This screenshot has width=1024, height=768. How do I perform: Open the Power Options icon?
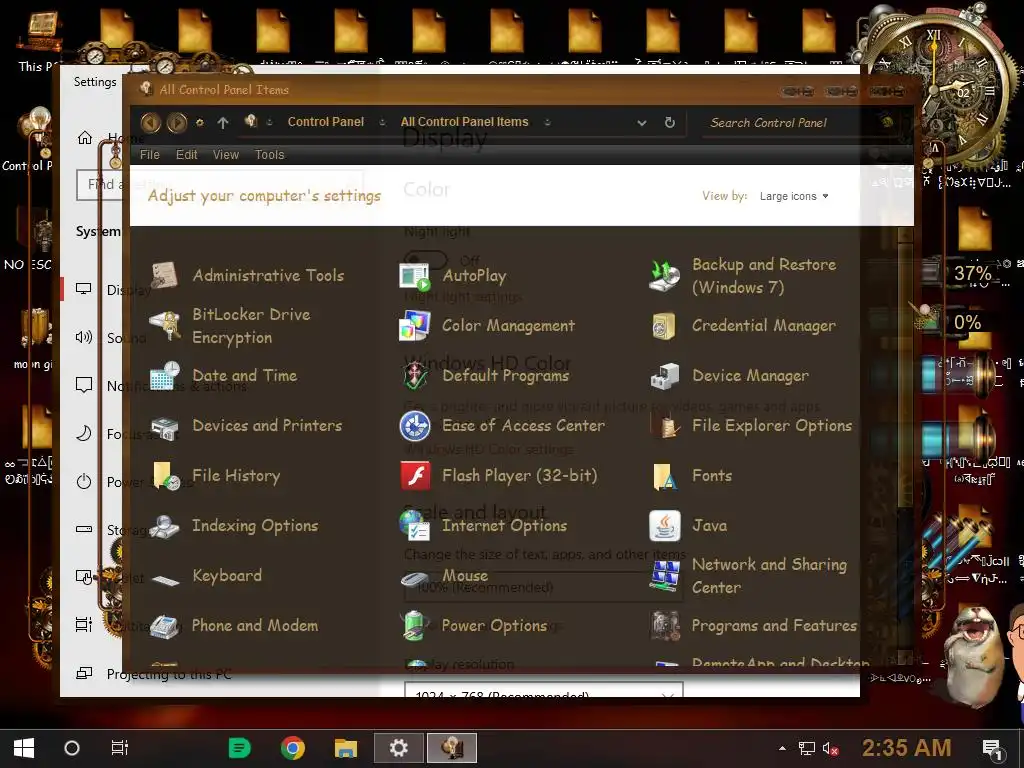[415, 626]
